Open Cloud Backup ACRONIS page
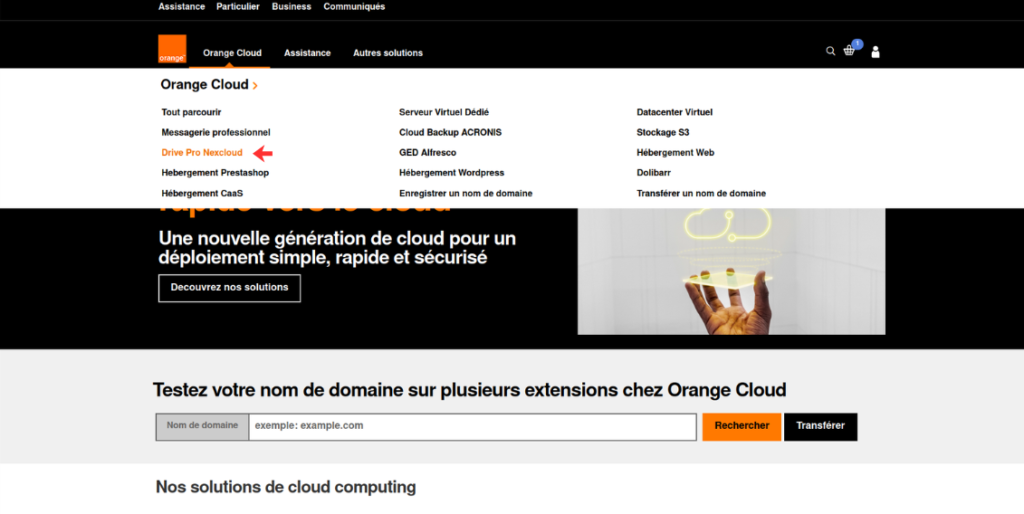 (450, 132)
